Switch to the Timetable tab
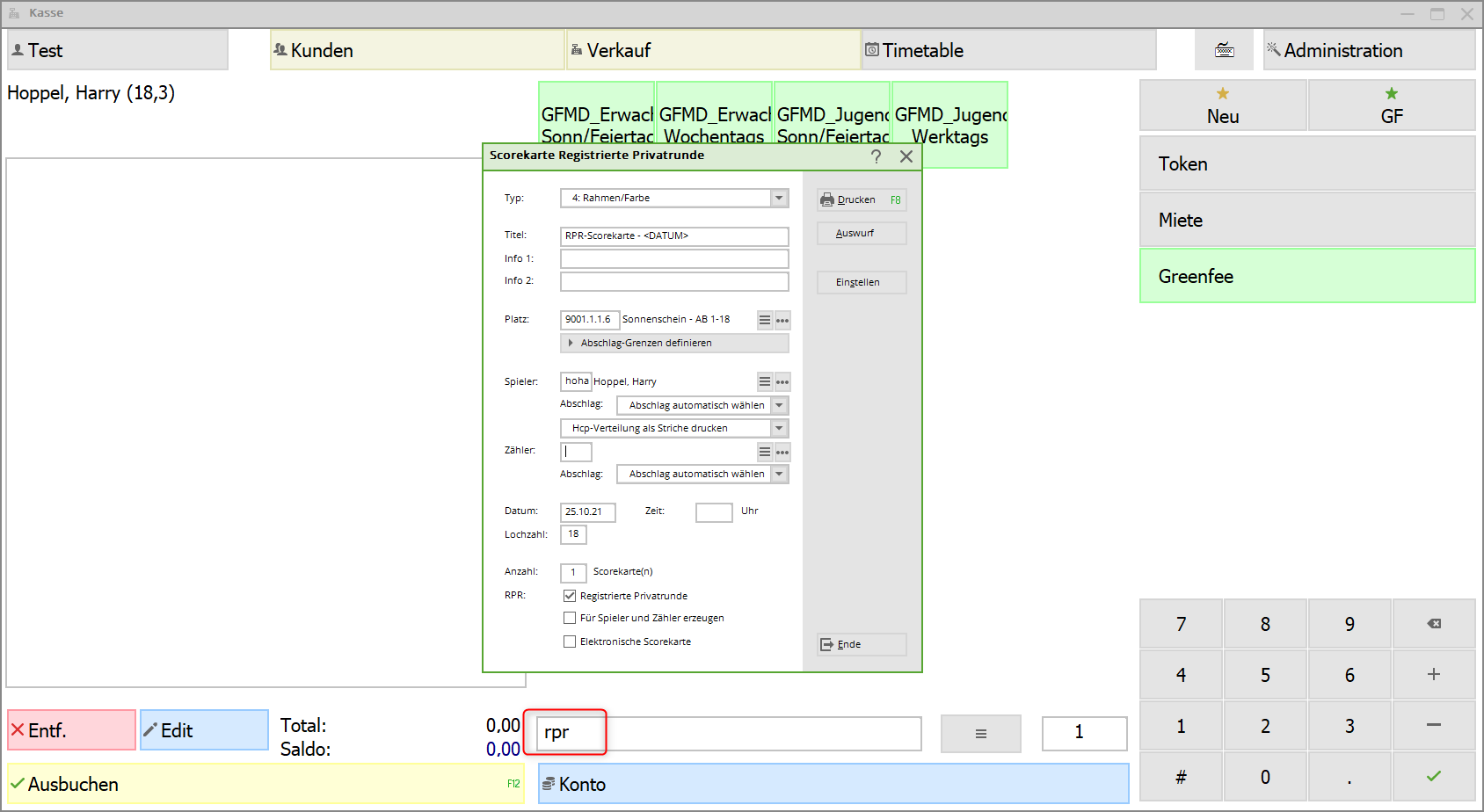This screenshot has width=1484, height=812. [1008, 50]
